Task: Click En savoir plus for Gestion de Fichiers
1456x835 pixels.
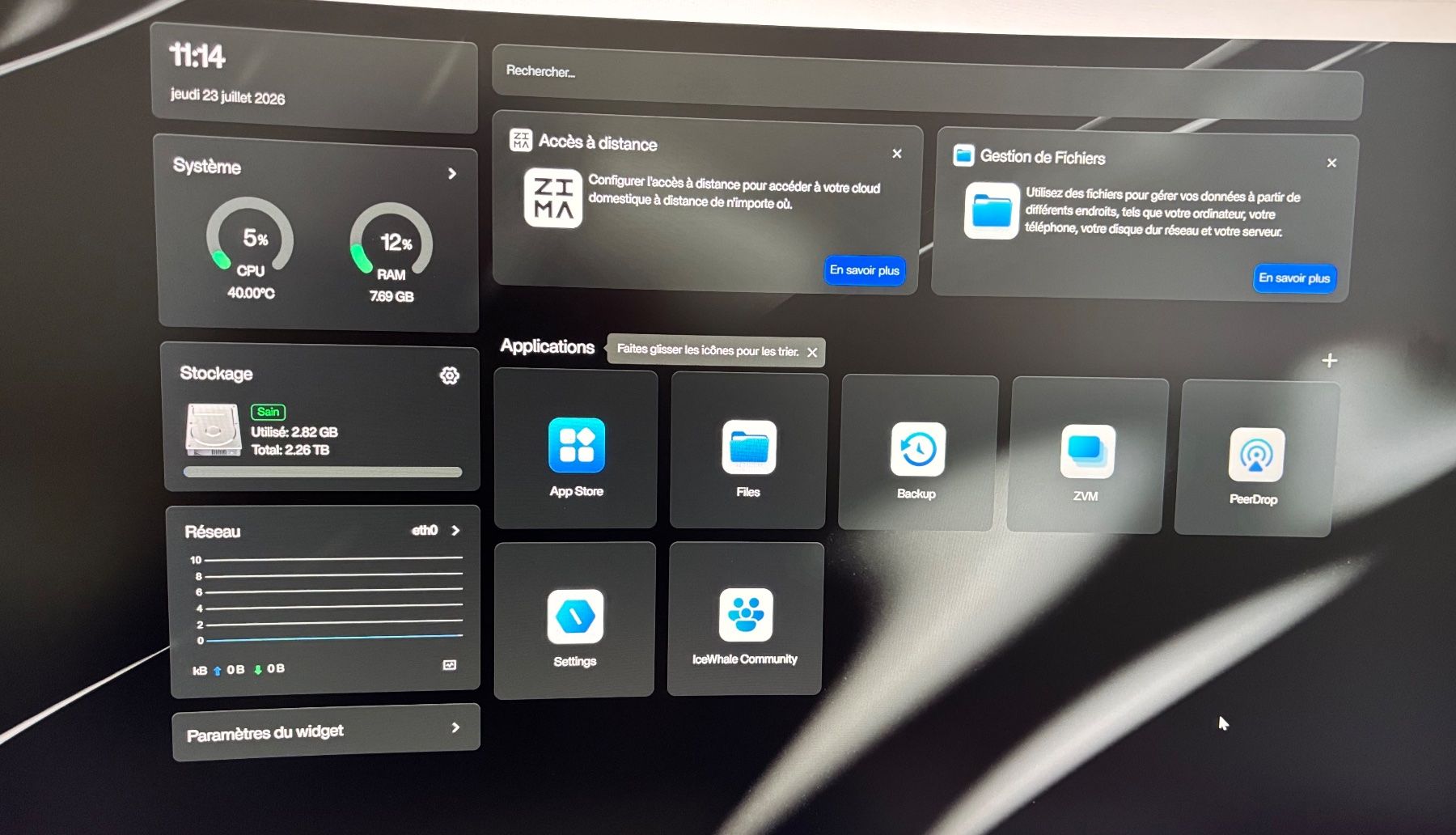Action: point(1294,278)
